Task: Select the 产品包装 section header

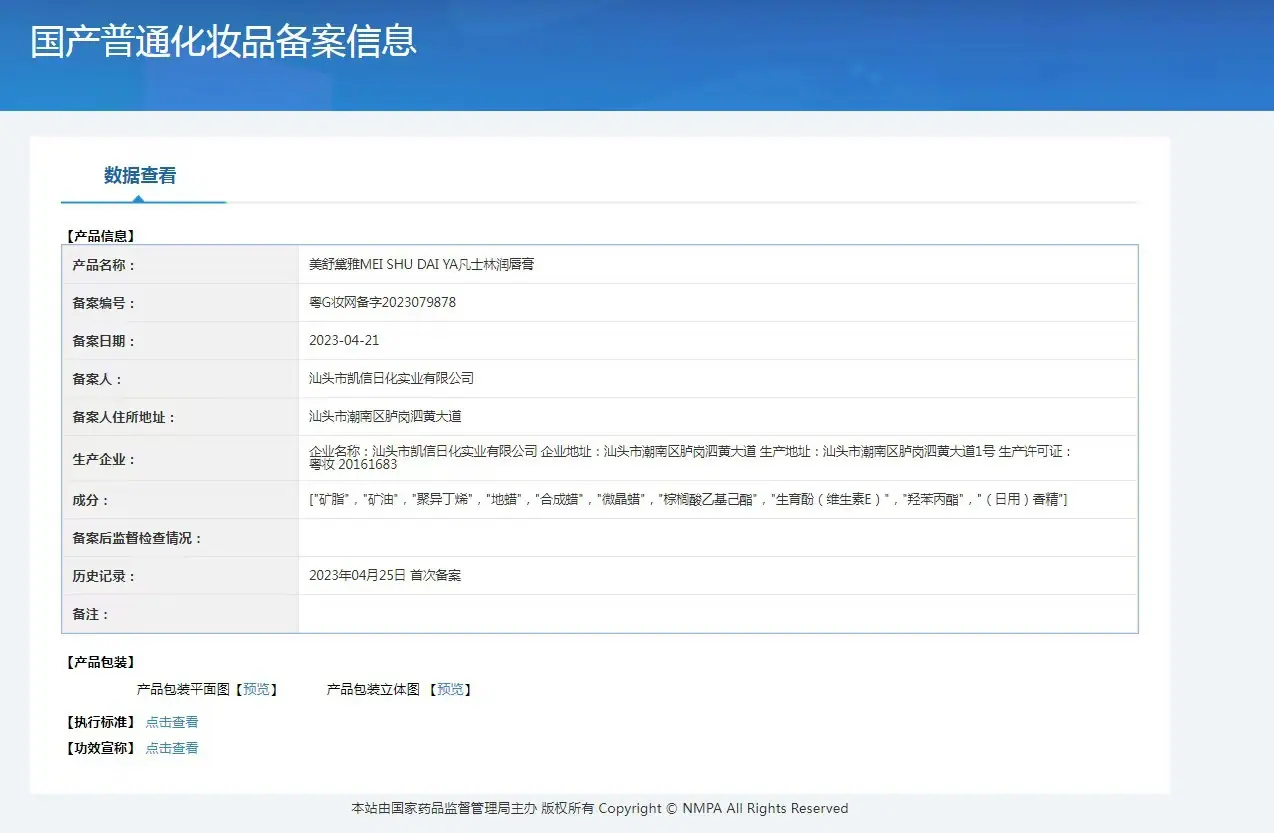Action: coord(101,662)
